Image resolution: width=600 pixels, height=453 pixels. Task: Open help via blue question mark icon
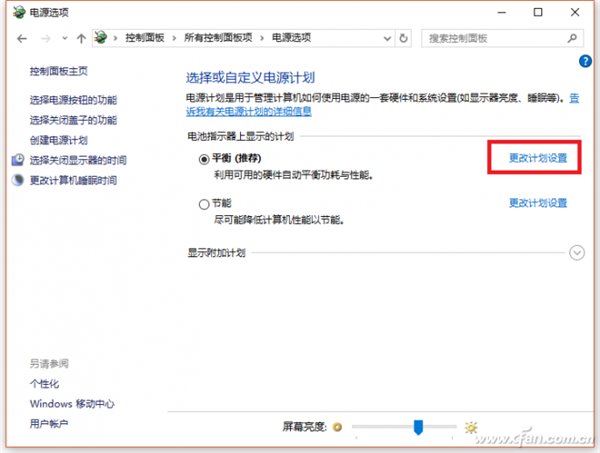click(x=585, y=62)
